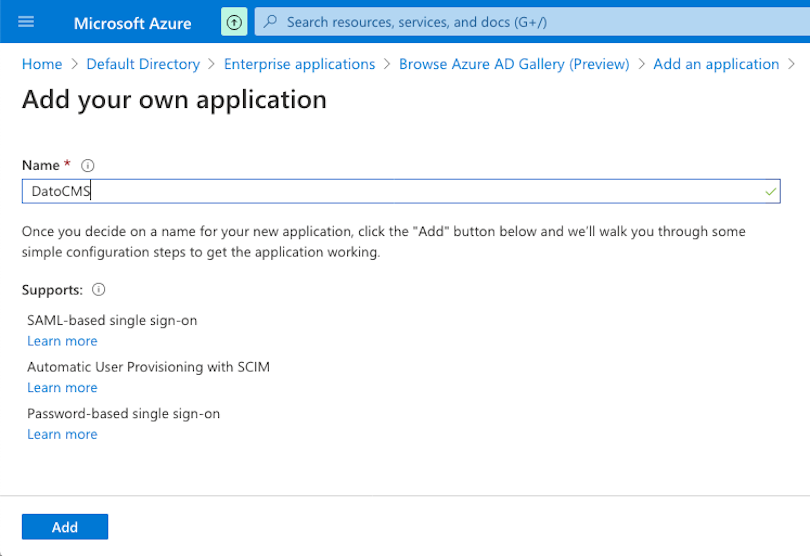This screenshot has width=810, height=556.
Task: Click the chevron after Add an application
Action: [791, 64]
